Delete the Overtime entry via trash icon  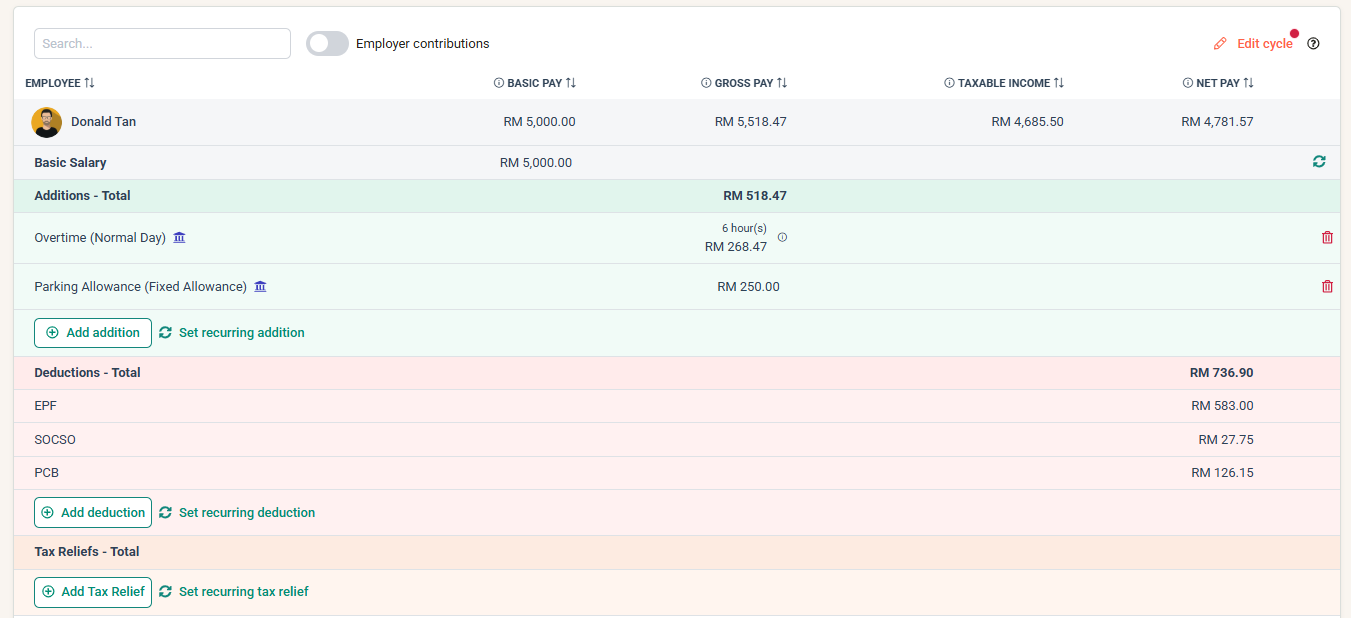click(1327, 237)
